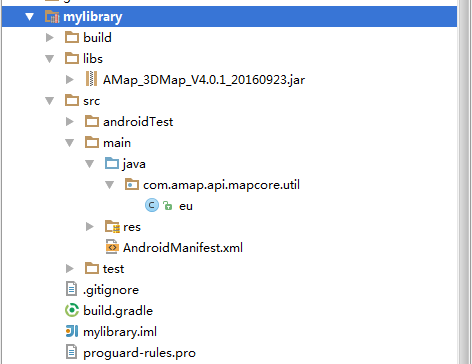Collapse the main folder arrow

point(69,143)
